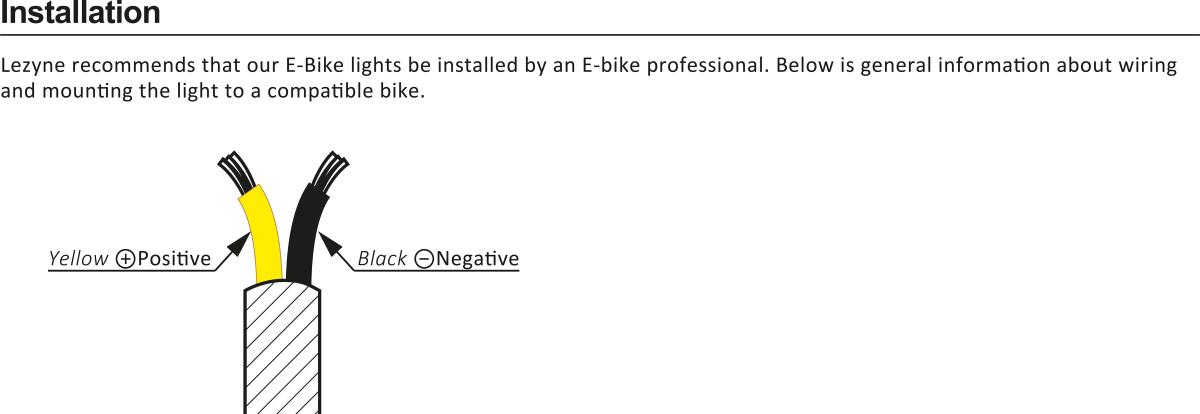Click the circled plus symbol by Positive

pyautogui.click(x=126, y=259)
